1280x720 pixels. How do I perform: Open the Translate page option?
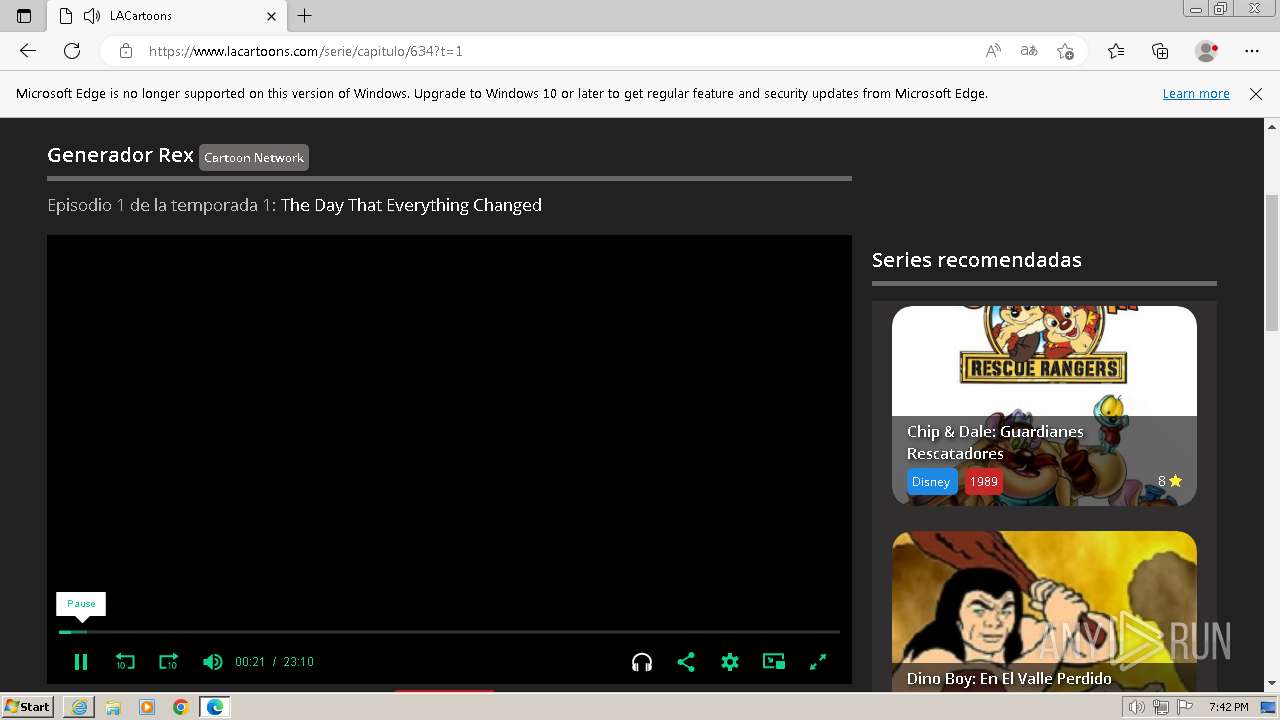(x=1029, y=51)
